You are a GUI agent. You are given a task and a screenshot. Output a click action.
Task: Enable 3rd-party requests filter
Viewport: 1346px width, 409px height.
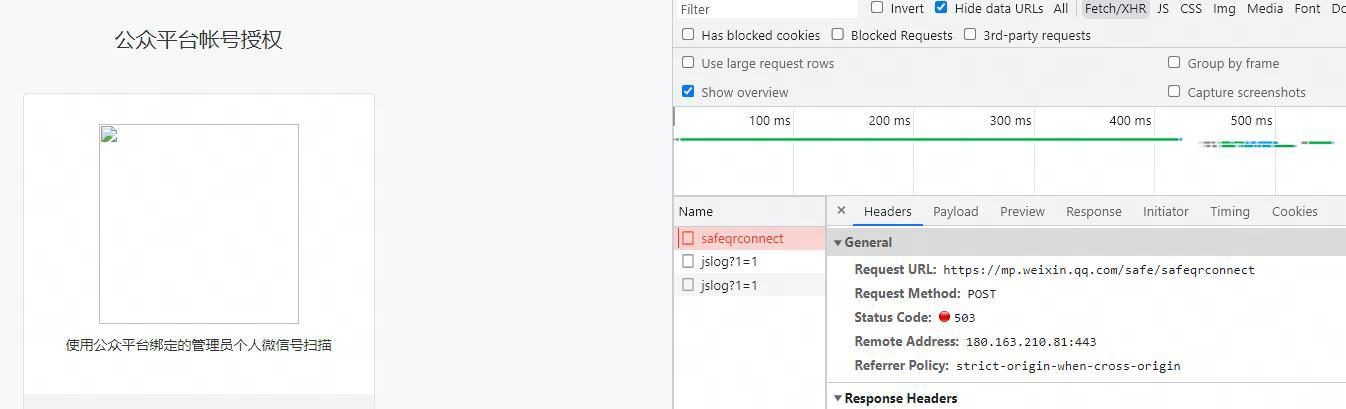970,34
